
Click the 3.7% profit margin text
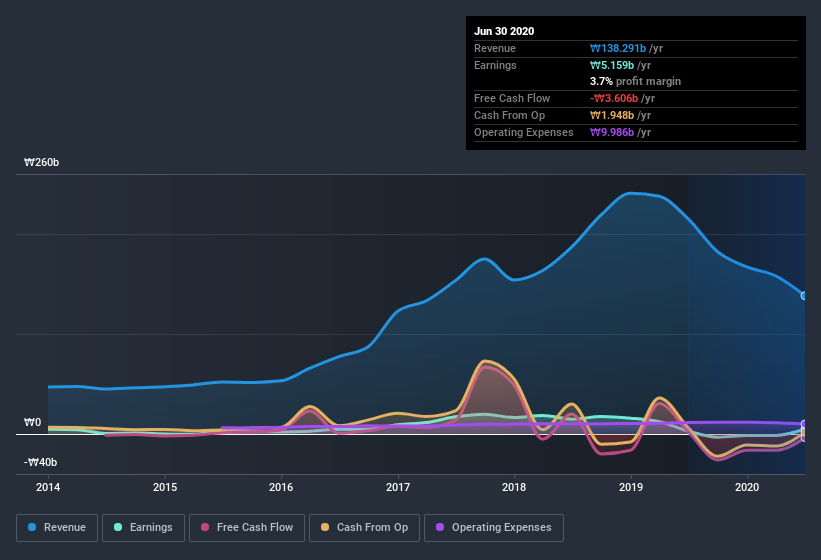636,81
